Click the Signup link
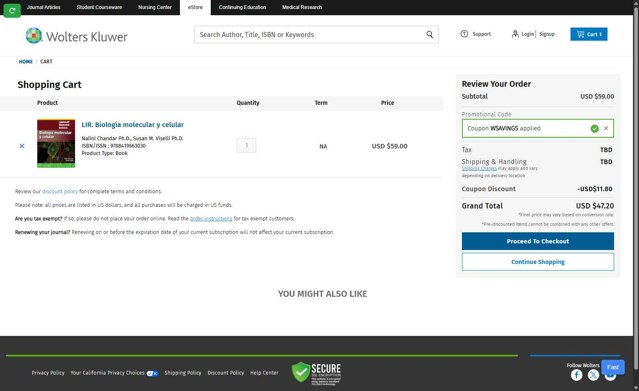Viewport: 639px width, 391px height. [x=546, y=34]
